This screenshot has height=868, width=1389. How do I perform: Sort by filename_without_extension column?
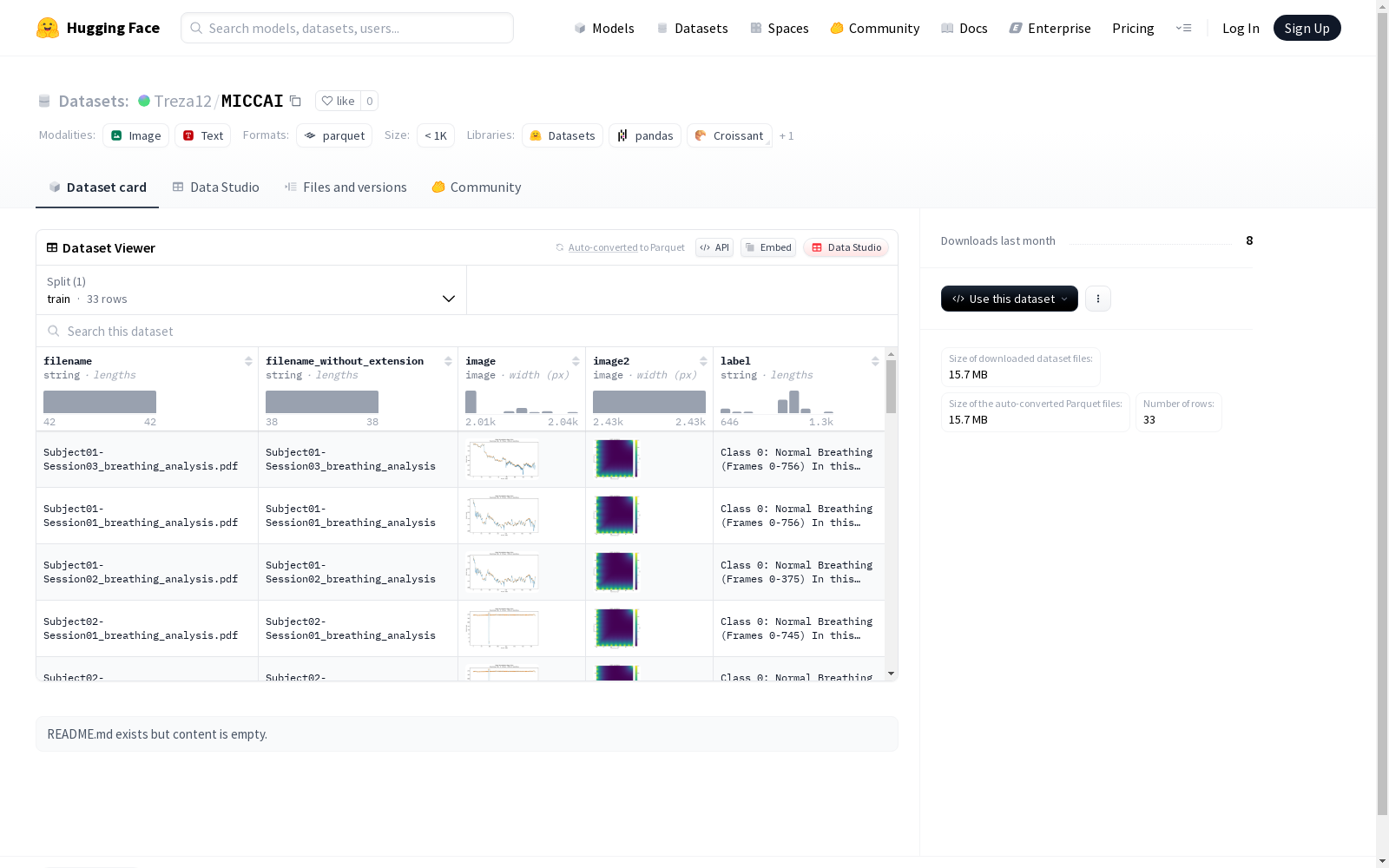448,361
